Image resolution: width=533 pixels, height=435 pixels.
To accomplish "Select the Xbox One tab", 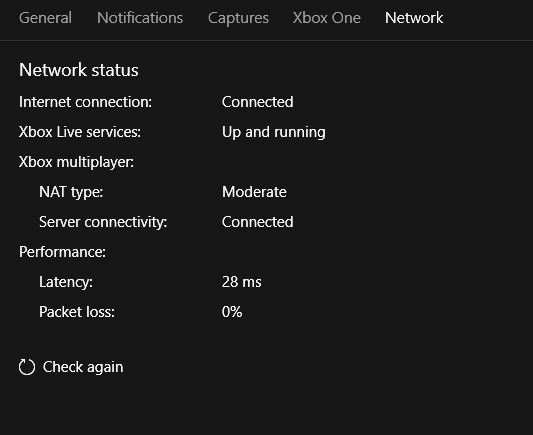I will click(x=326, y=18).
